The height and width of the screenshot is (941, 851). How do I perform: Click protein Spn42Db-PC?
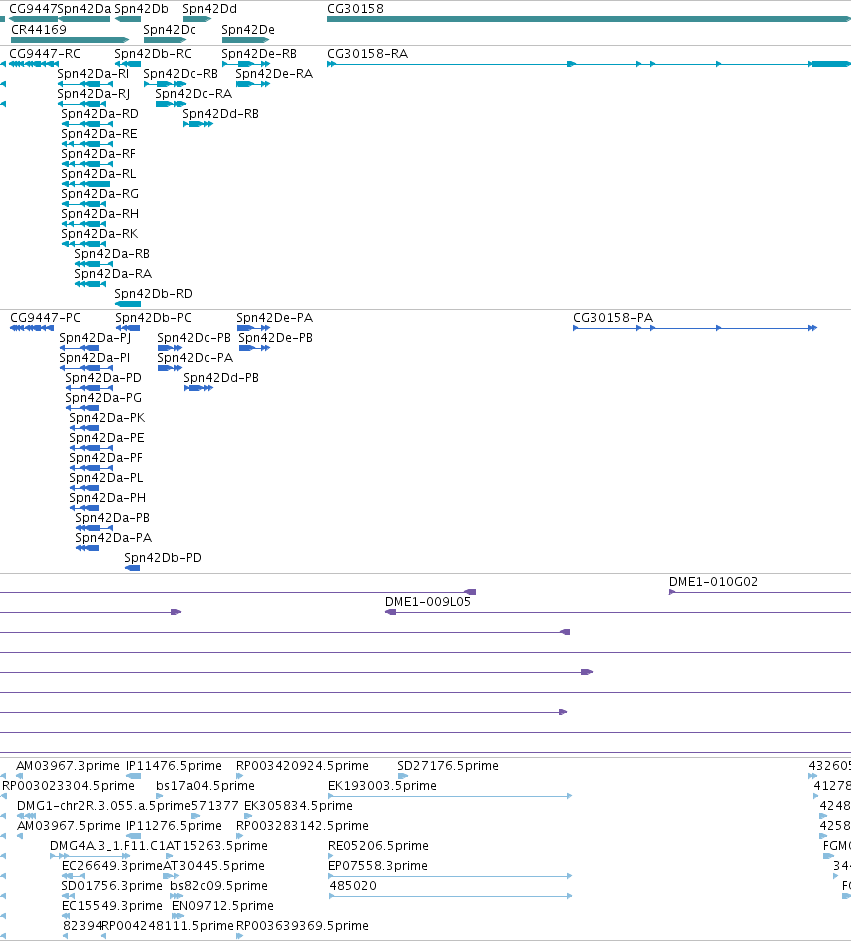(x=154, y=317)
